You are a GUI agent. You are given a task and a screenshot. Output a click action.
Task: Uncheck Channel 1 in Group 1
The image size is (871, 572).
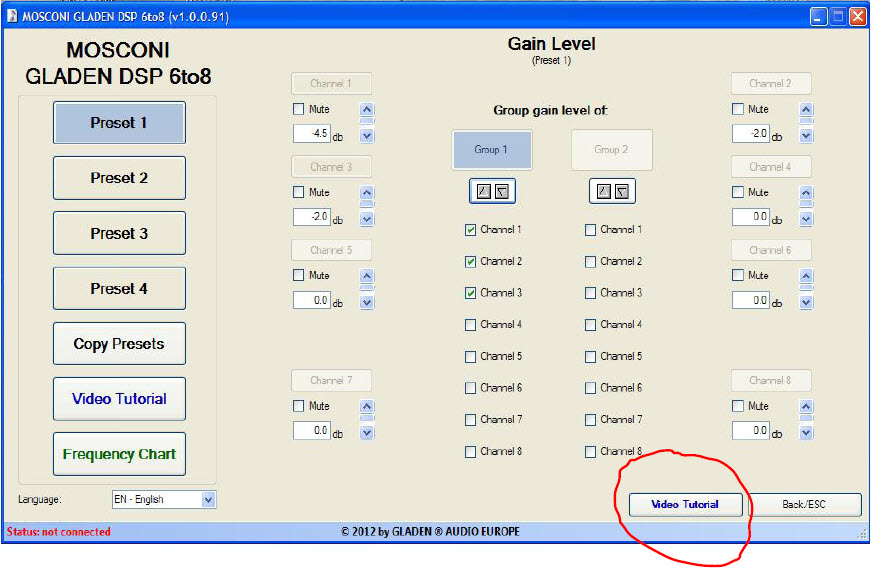tap(470, 230)
